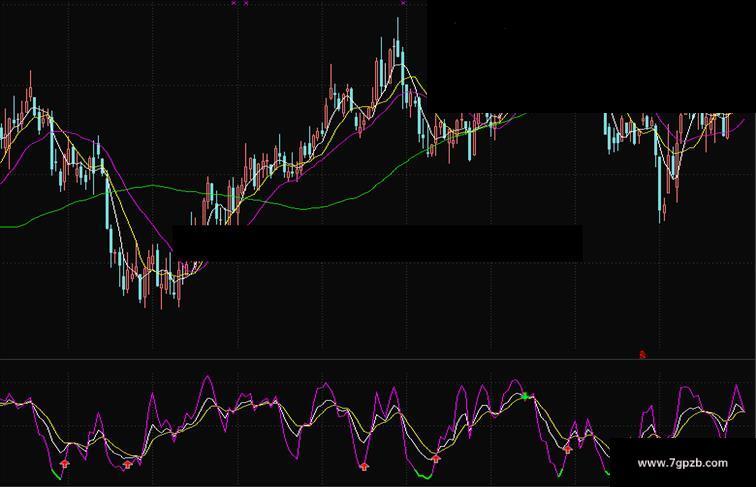Click the first red buy arrow in the indicator panel
The height and width of the screenshot is (487, 756).
tap(65, 464)
